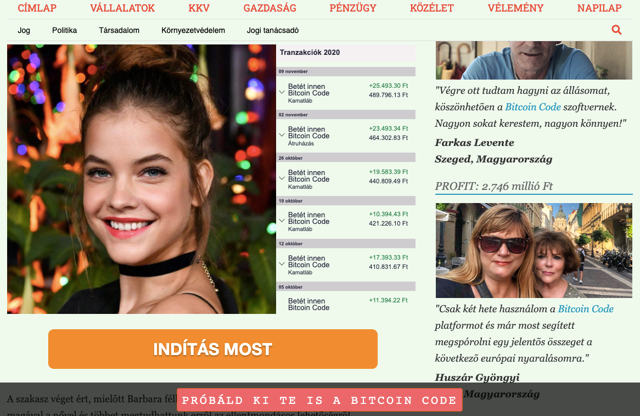
Task: Click the +25.493.30 Ft amount
Action: [388, 86]
